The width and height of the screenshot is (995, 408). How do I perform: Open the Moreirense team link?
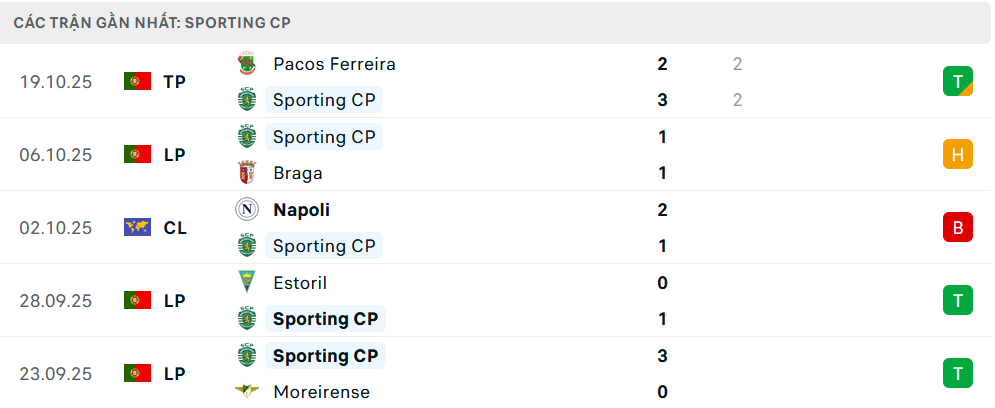point(321,392)
